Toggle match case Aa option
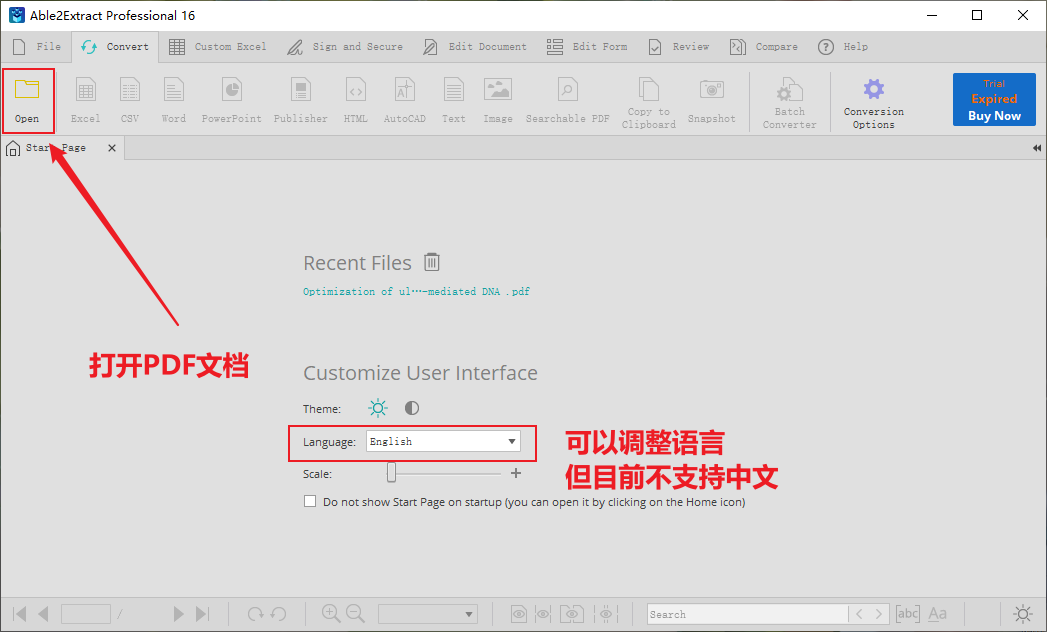This screenshot has height=632, width=1047. 937,613
